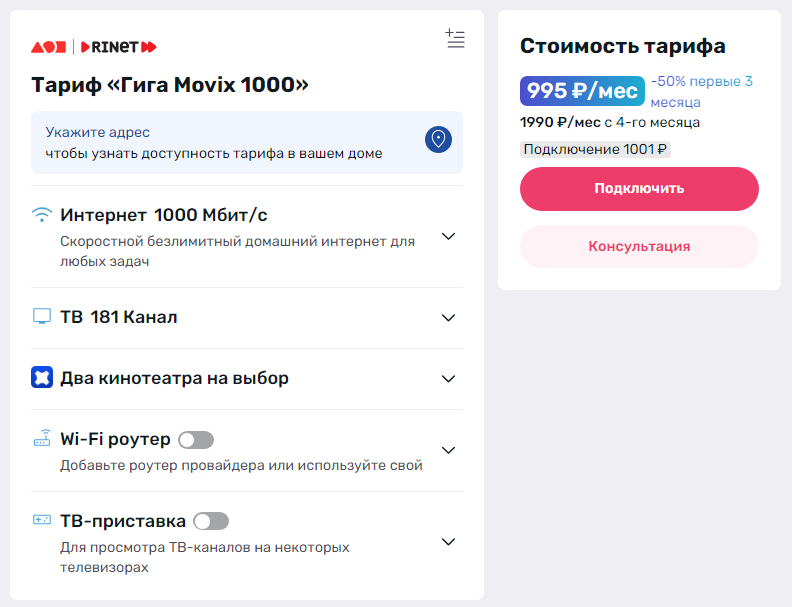The height and width of the screenshot is (607, 792).
Task: Expand the ТВ 181 Канал section
Action: coord(448,318)
